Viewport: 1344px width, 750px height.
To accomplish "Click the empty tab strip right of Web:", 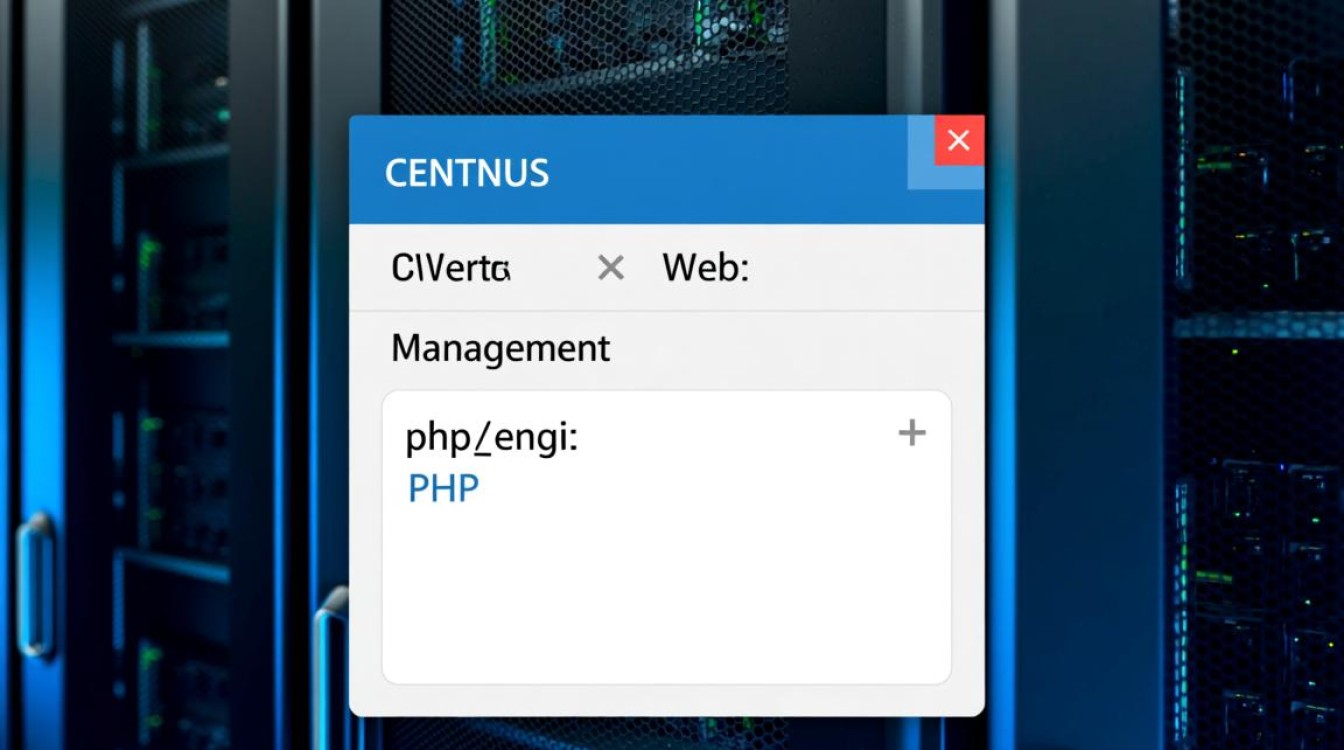I will (865, 268).
